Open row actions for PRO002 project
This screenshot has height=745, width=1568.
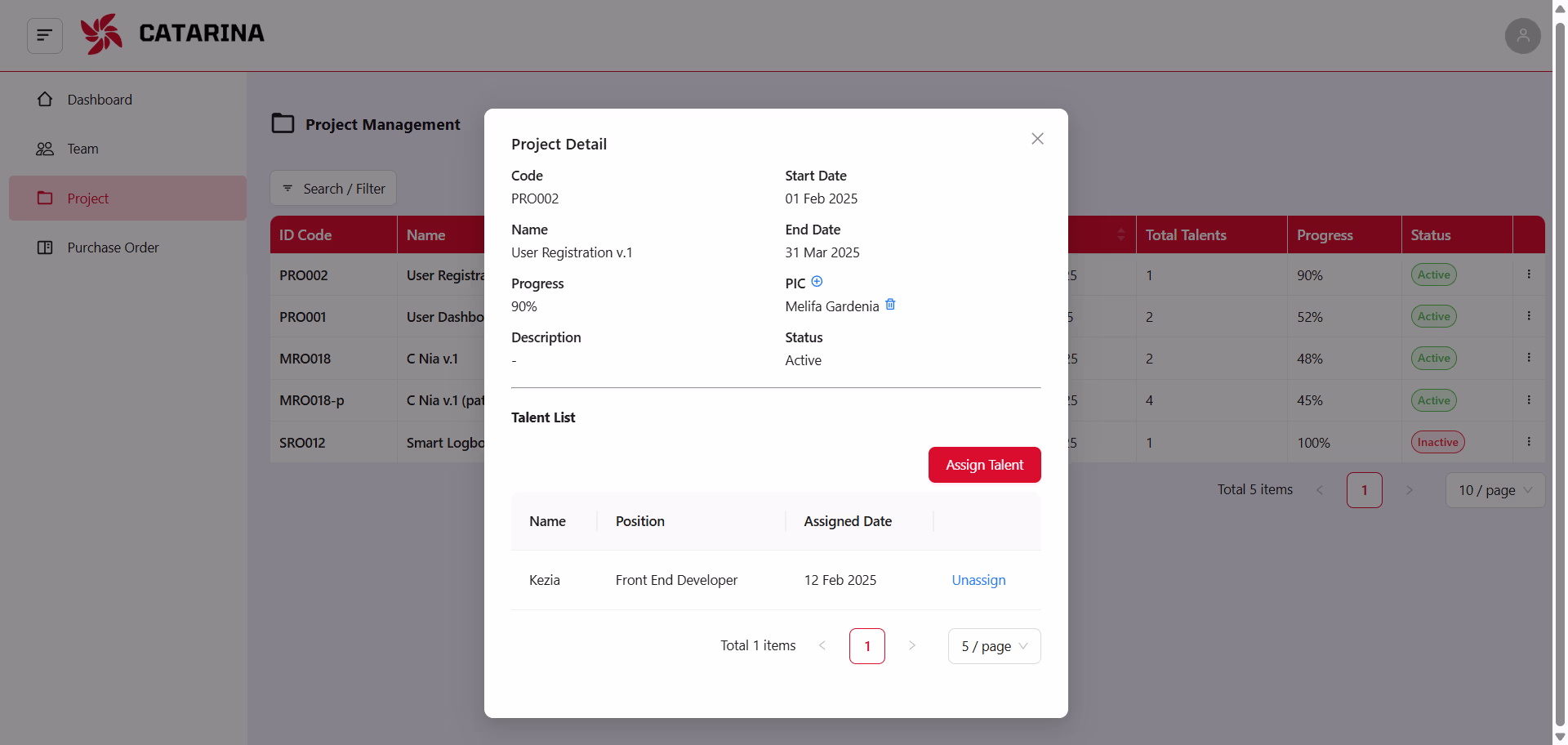click(1529, 274)
